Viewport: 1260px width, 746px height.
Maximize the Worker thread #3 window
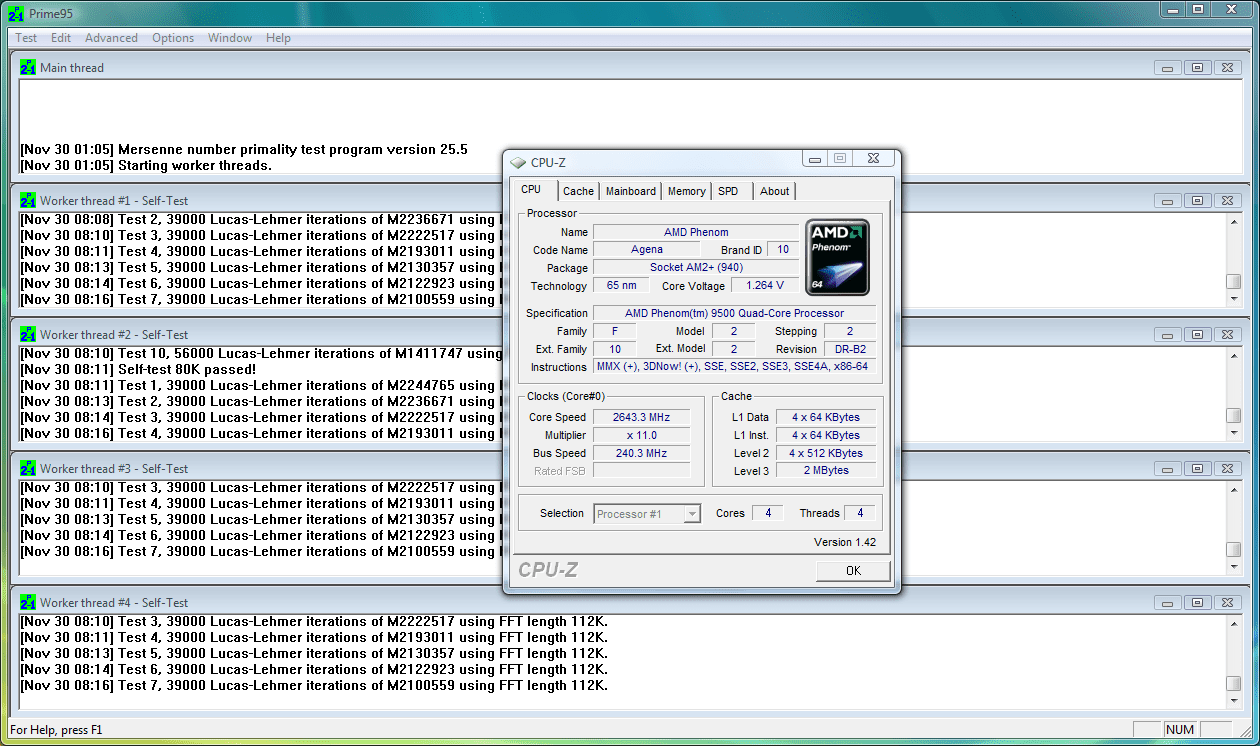[1197, 469]
